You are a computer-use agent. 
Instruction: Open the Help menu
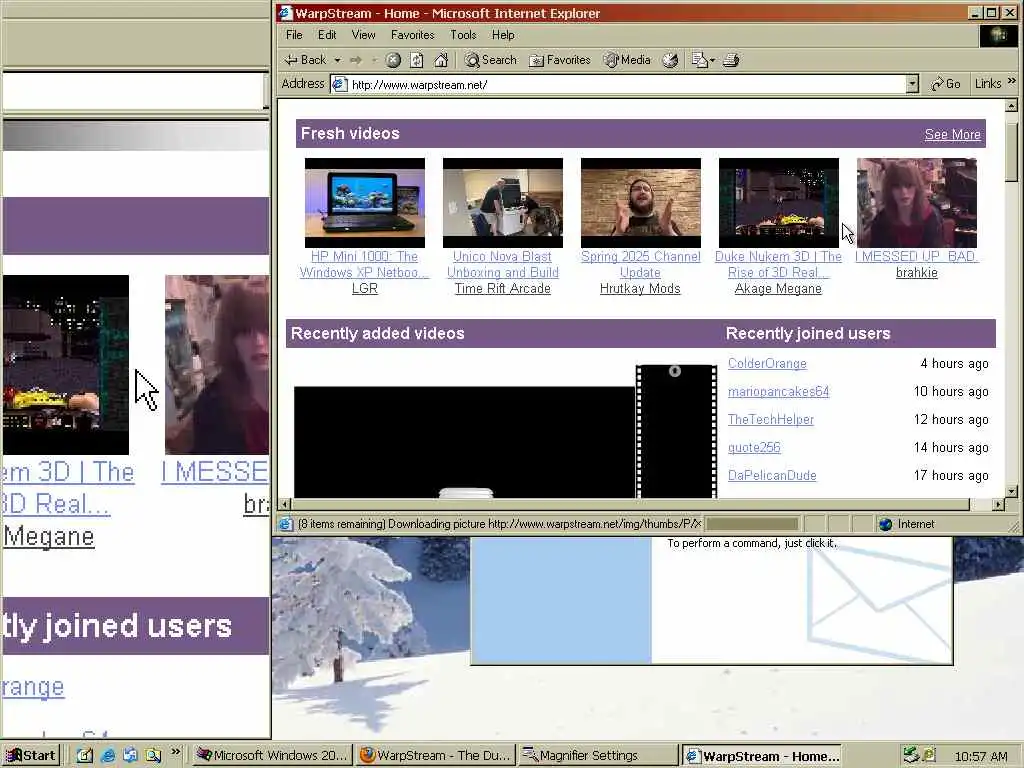[503, 35]
